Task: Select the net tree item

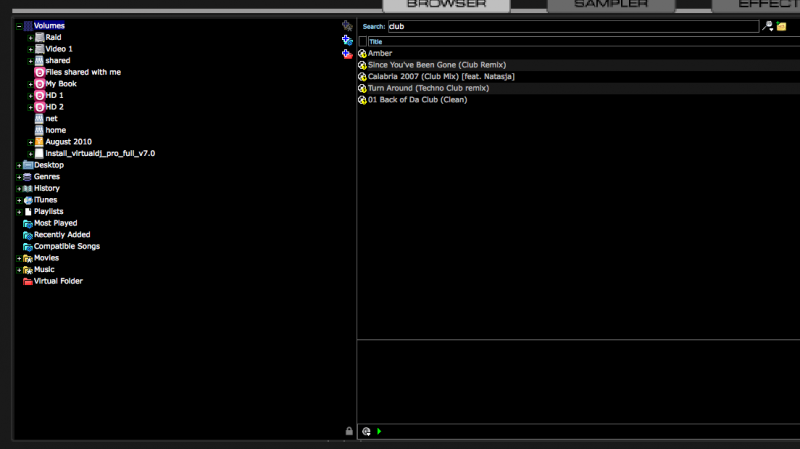Action: click(x=52, y=119)
